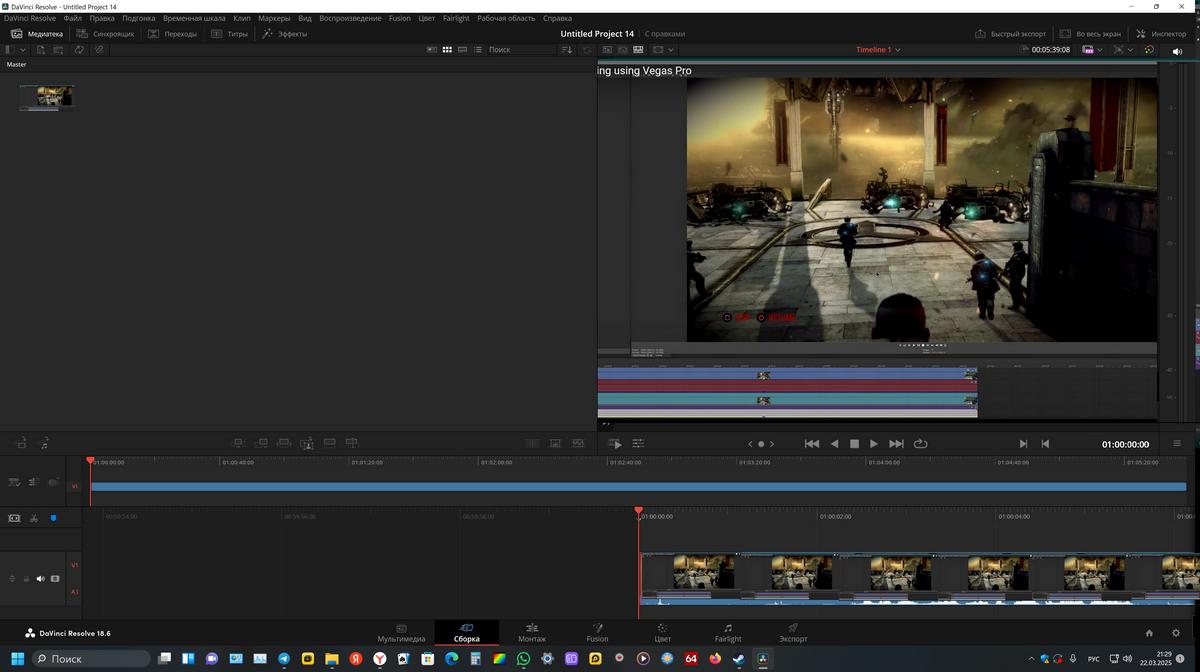The image size is (1200, 672).
Task: Toggle the blue marker flag button
Action: click(53, 519)
